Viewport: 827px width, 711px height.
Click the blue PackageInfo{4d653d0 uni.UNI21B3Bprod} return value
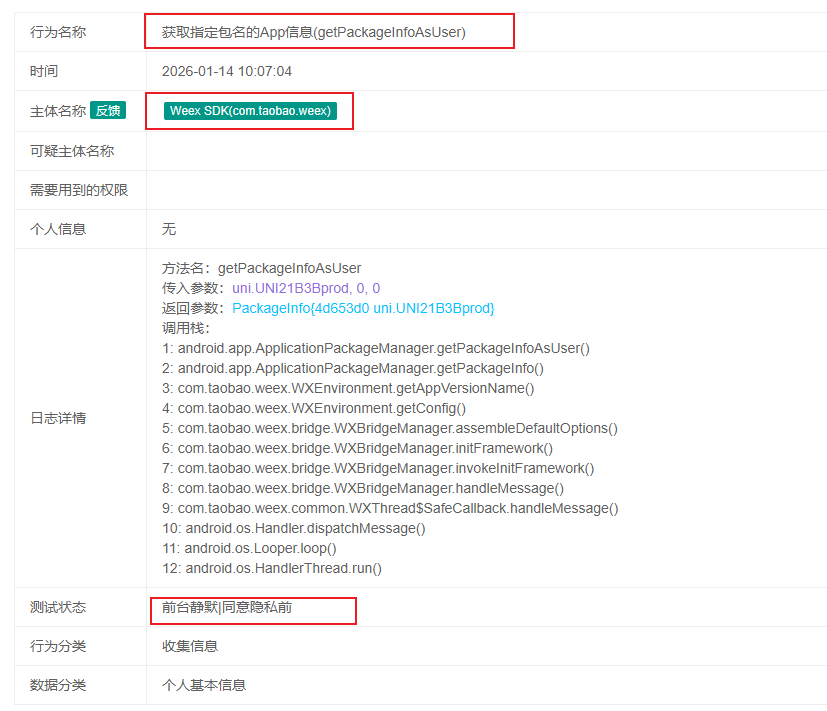[x=363, y=308]
